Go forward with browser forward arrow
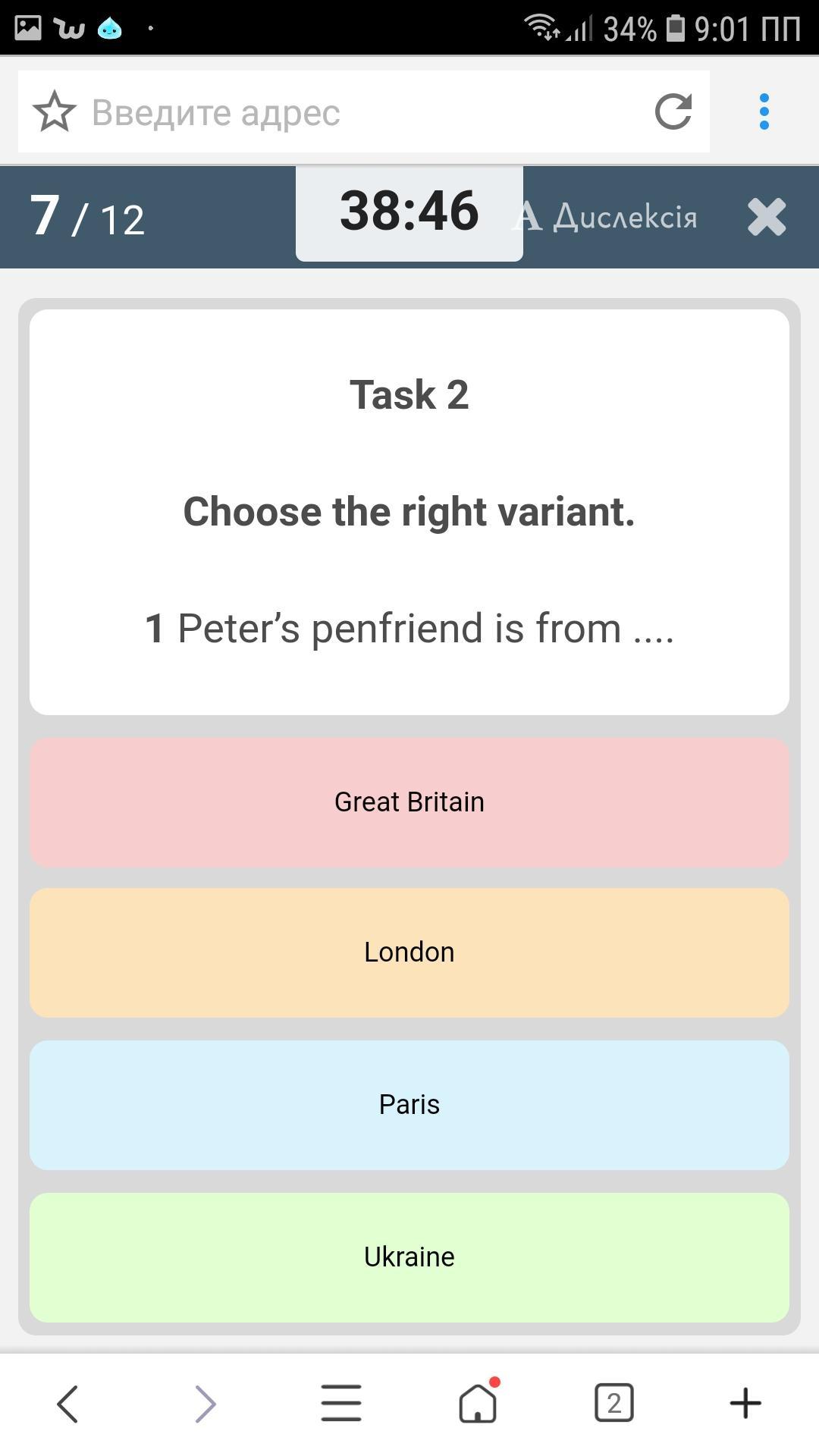The image size is (819, 1456). pyautogui.click(x=205, y=1403)
